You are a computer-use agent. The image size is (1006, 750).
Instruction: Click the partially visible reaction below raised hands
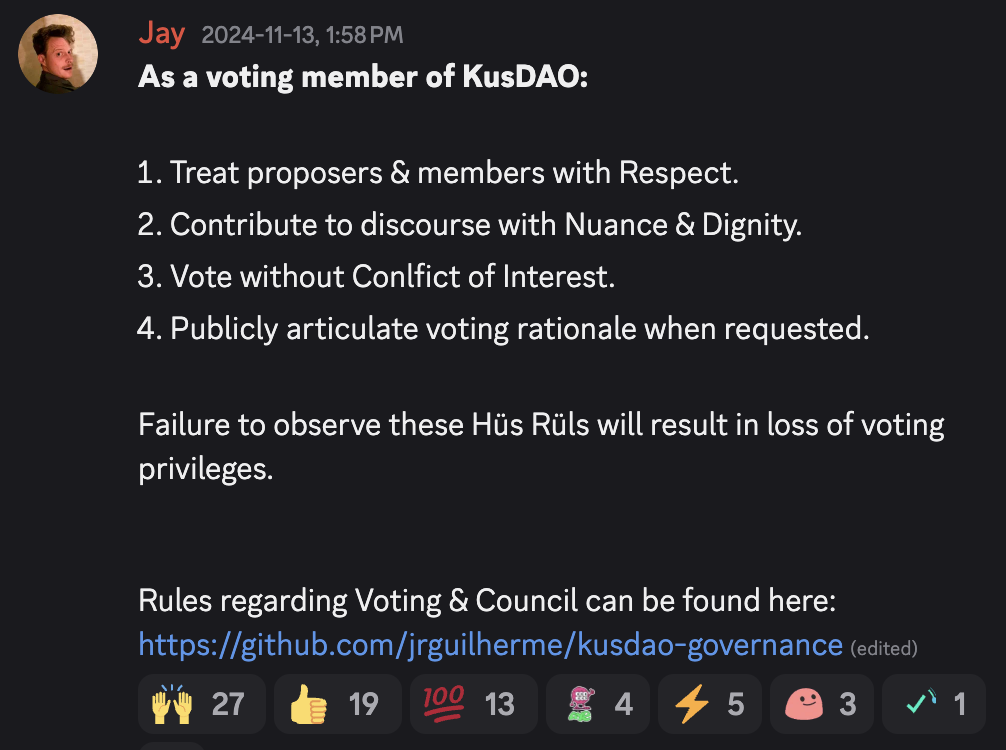pyautogui.click(x=172, y=745)
